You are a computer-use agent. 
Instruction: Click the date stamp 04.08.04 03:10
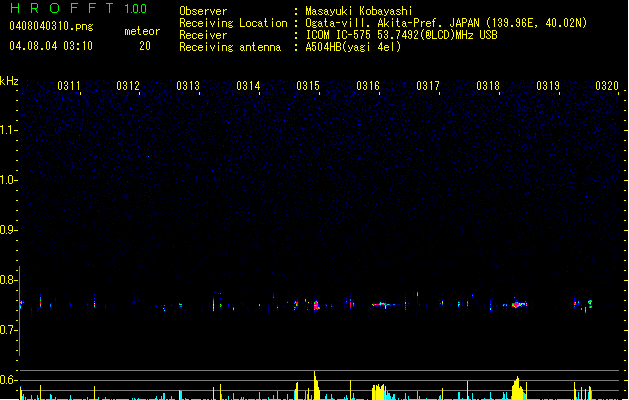pyautogui.click(x=51, y=46)
